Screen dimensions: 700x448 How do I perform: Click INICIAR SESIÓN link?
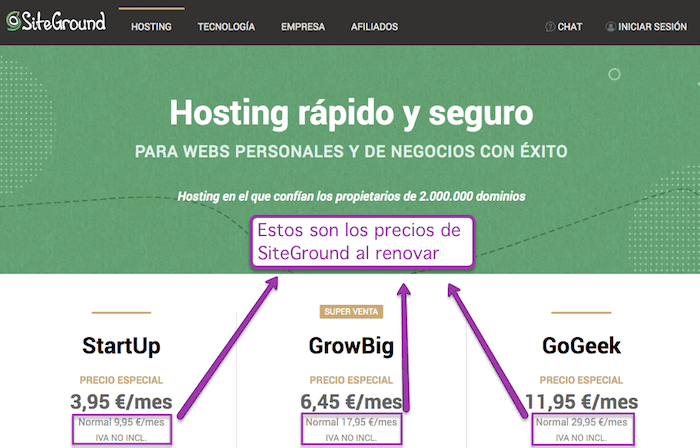coord(652,27)
